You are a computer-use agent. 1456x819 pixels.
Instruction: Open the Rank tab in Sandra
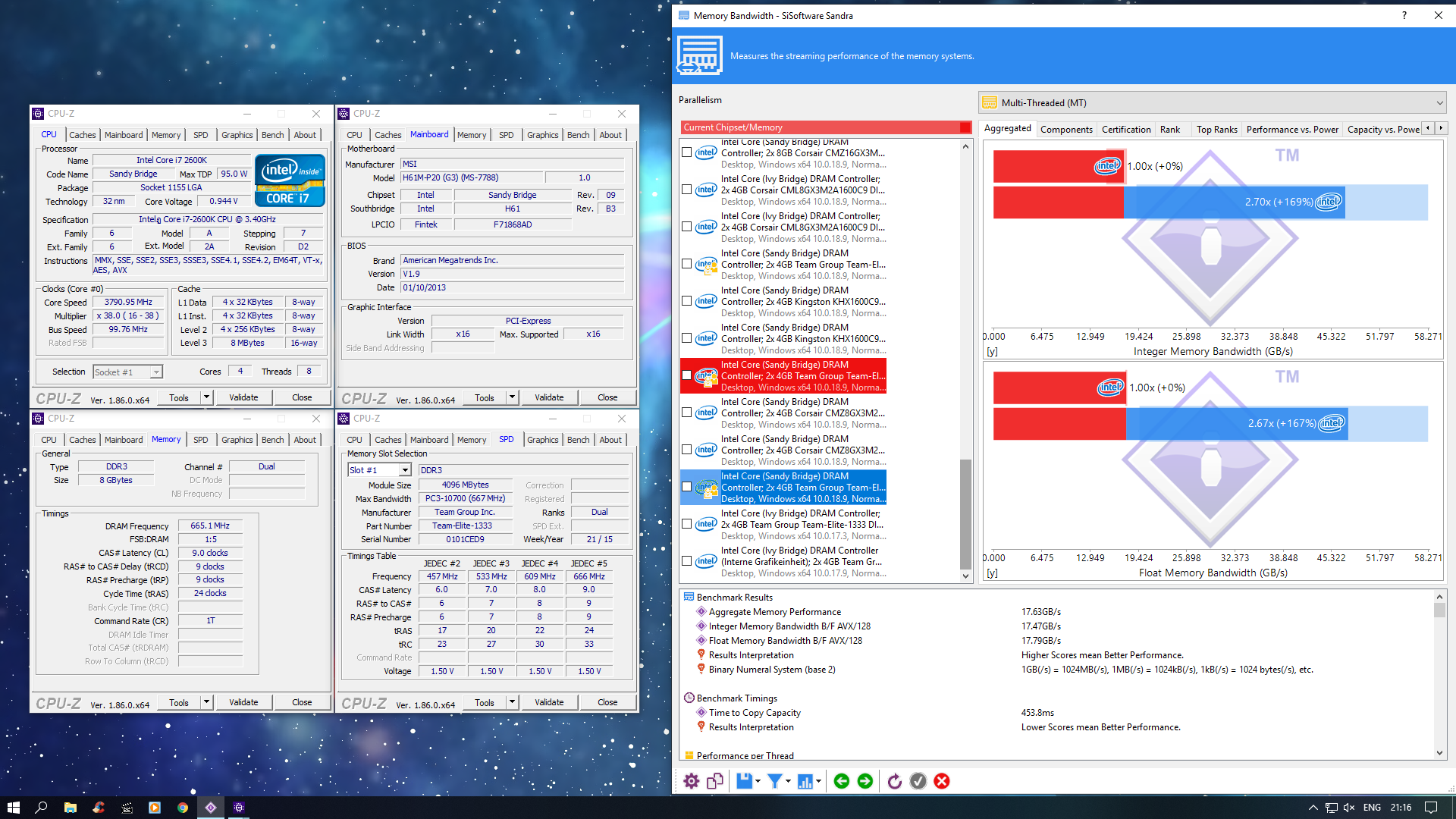click(x=1169, y=129)
